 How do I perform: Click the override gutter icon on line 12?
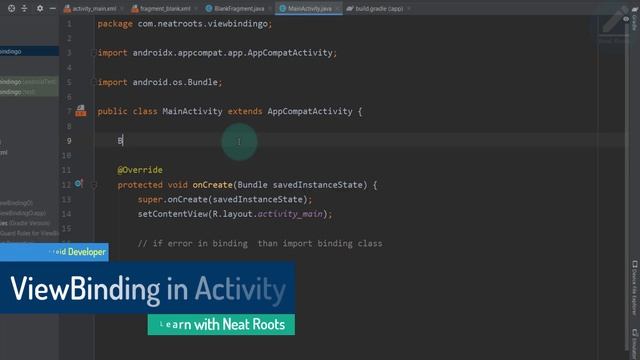click(x=79, y=184)
